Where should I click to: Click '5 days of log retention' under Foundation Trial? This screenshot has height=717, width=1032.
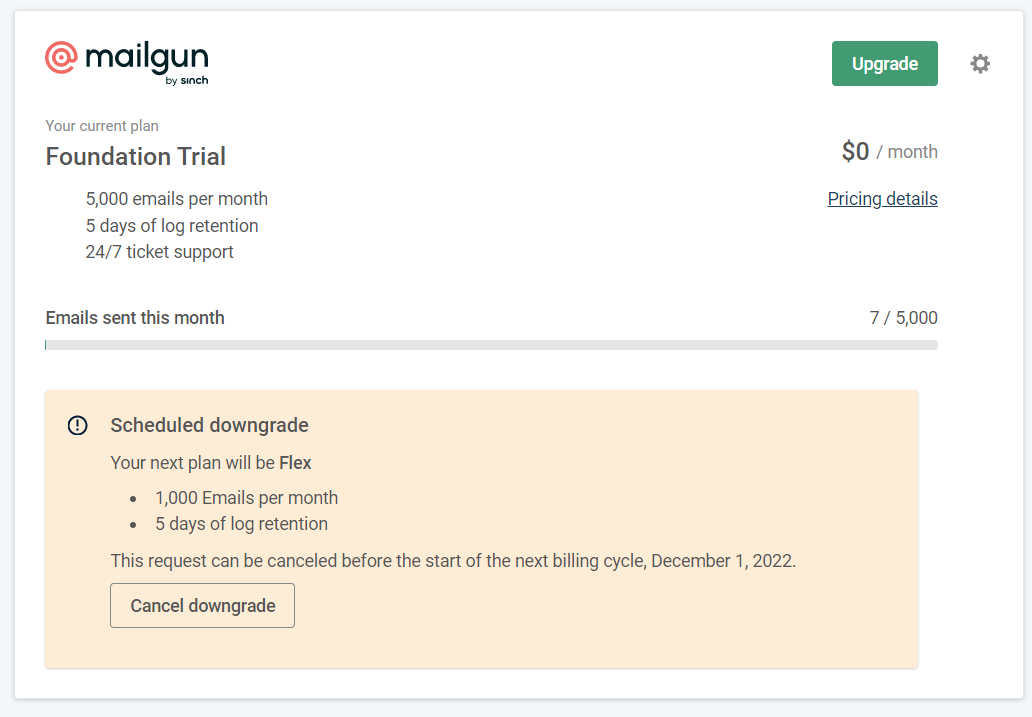click(172, 226)
